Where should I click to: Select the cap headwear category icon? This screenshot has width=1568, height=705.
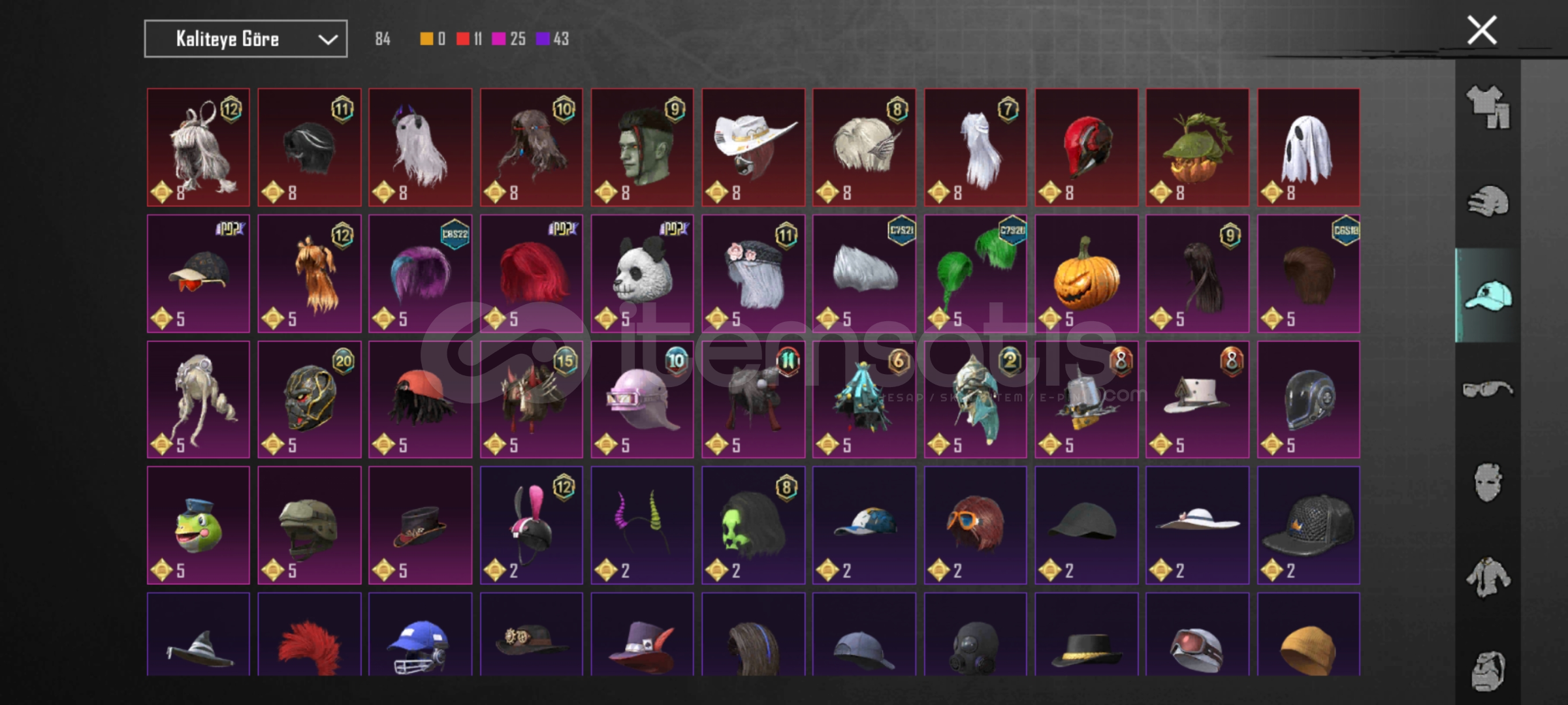1488,295
